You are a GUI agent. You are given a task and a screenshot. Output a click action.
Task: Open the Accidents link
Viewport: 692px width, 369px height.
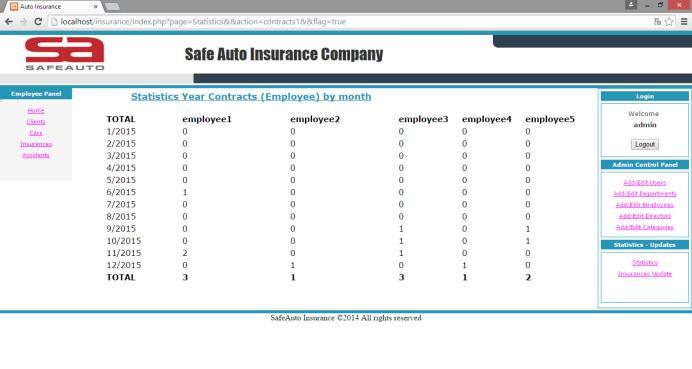coord(36,155)
